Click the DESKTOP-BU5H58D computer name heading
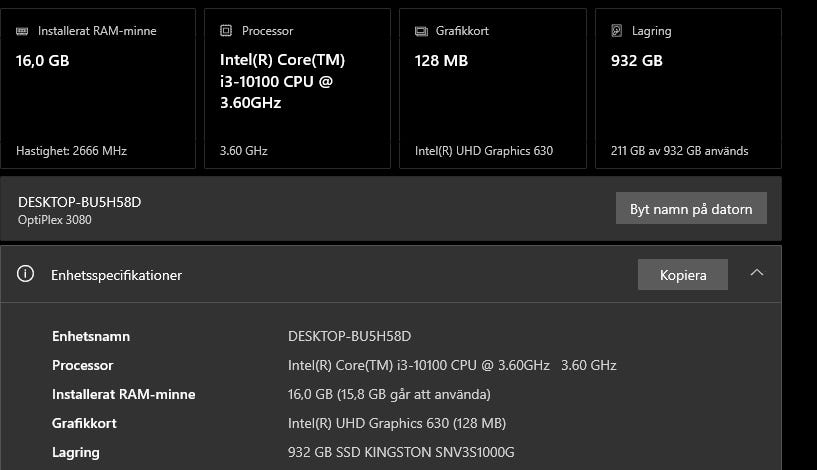The width and height of the screenshot is (817, 470). [80, 202]
